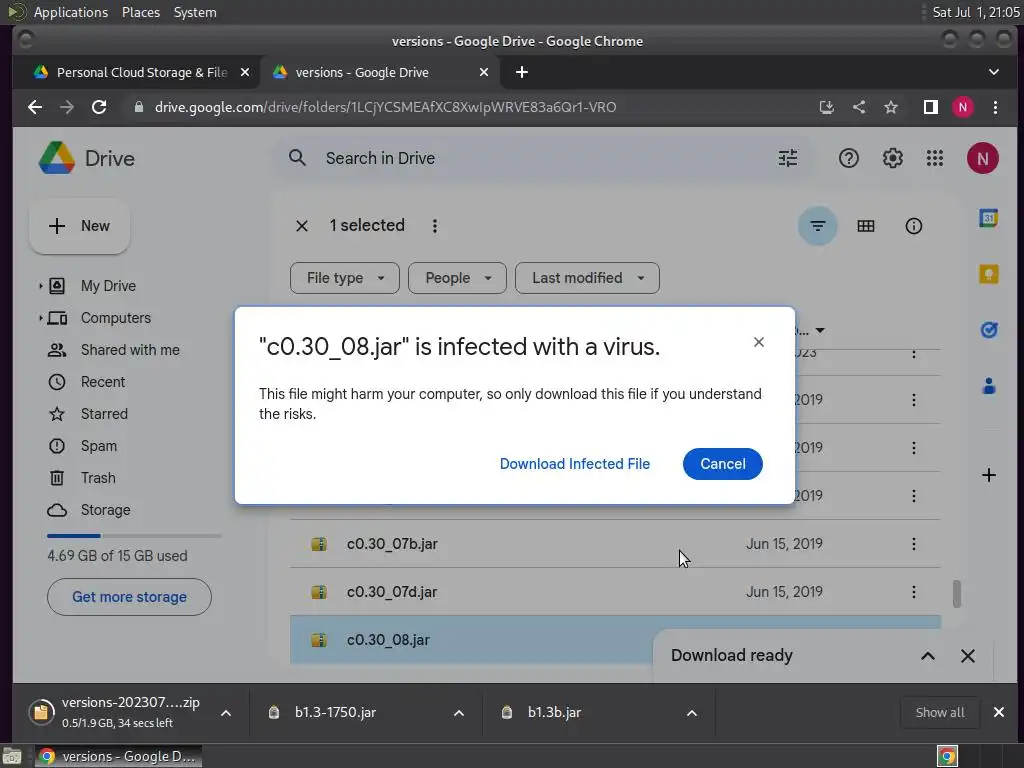1024x768 pixels.
Task: Open the Google account avatar in Drive
Action: (x=982, y=158)
